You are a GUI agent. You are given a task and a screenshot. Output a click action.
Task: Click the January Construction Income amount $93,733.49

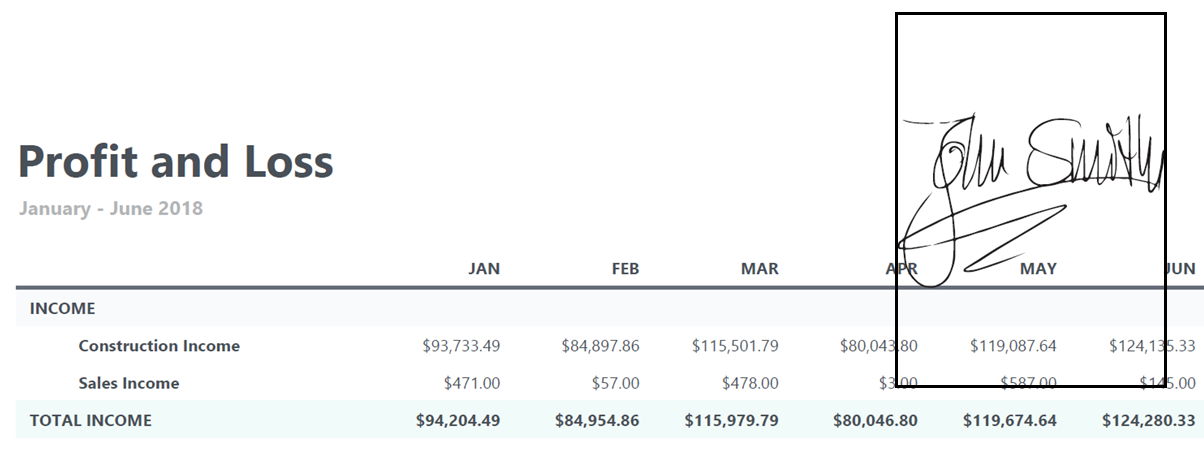(461, 346)
